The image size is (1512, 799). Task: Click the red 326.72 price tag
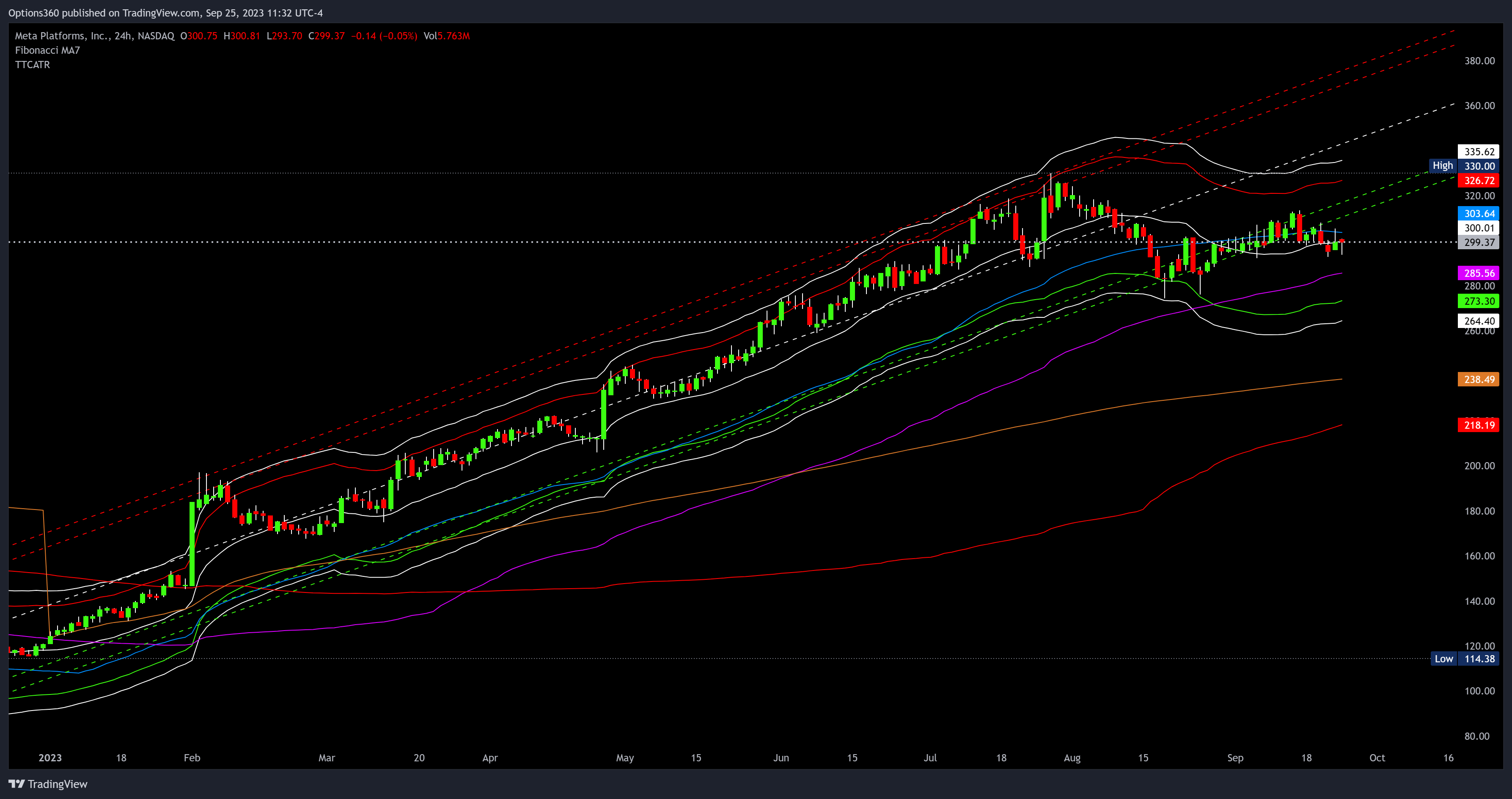coord(1479,181)
